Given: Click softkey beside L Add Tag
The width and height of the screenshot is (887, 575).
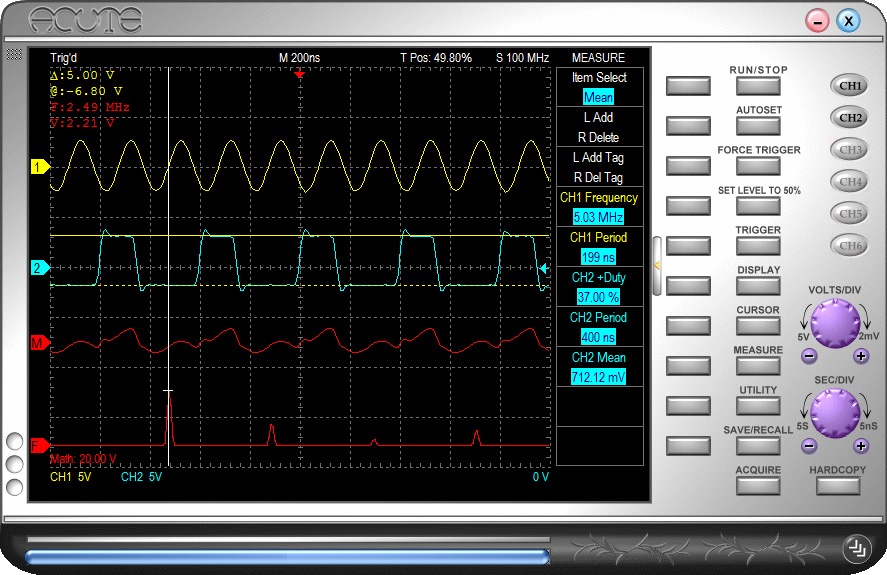Looking at the screenshot, I should tap(688, 166).
